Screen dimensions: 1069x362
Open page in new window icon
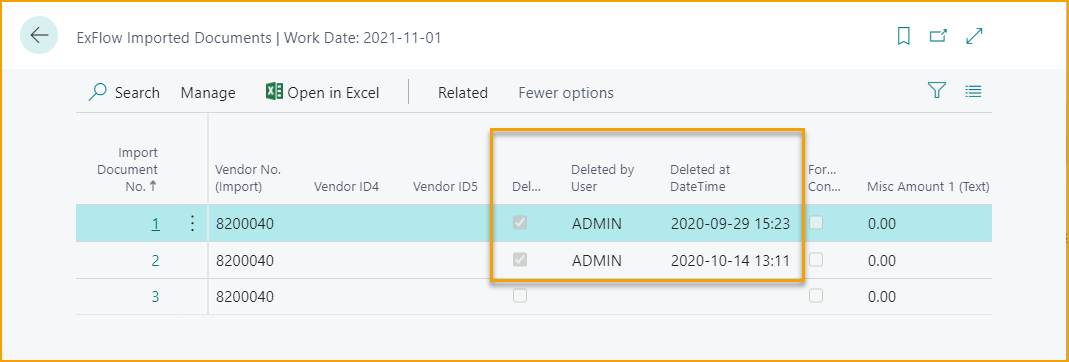939,36
